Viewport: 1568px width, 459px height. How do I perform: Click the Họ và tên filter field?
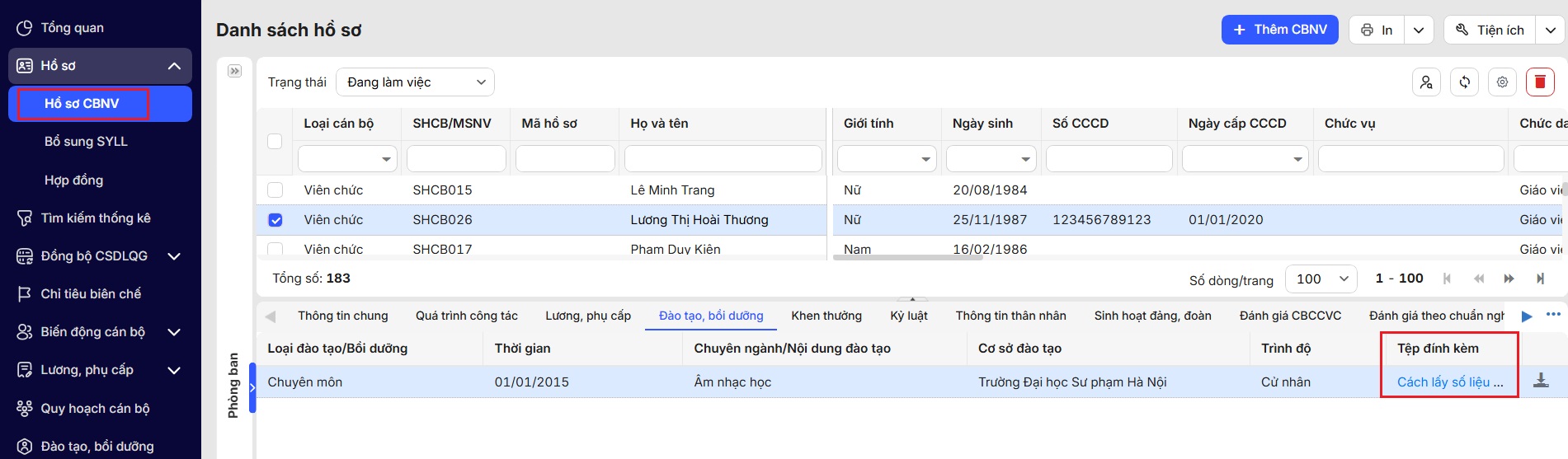(x=723, y=158)
